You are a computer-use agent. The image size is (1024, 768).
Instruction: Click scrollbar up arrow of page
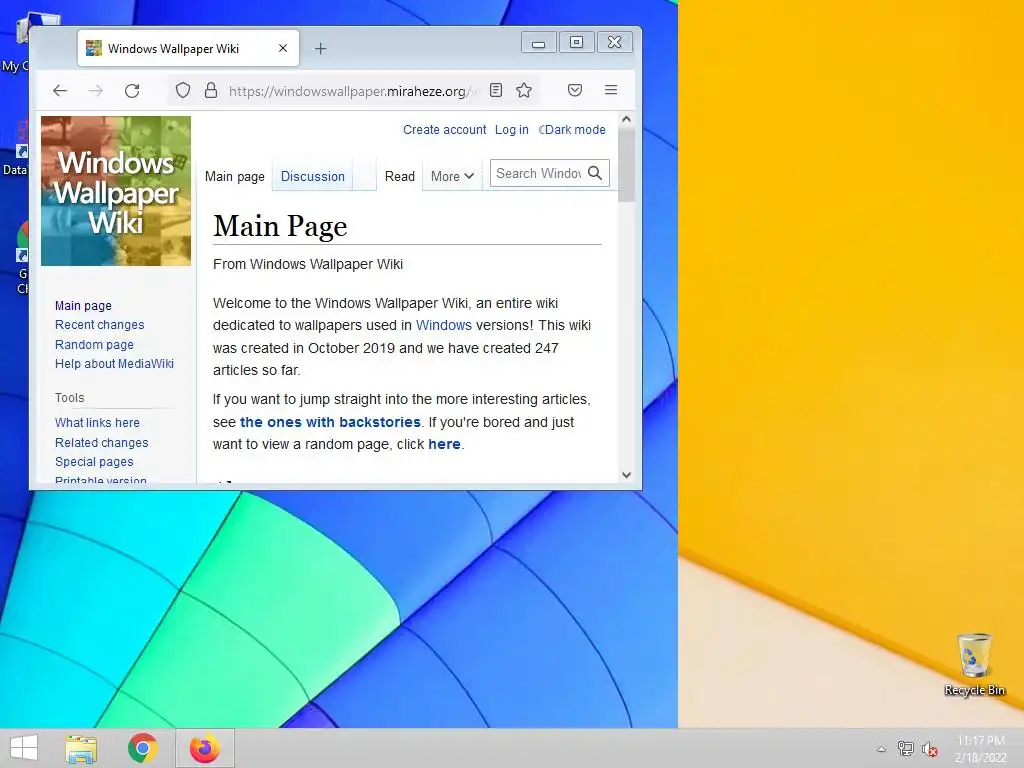626,120
